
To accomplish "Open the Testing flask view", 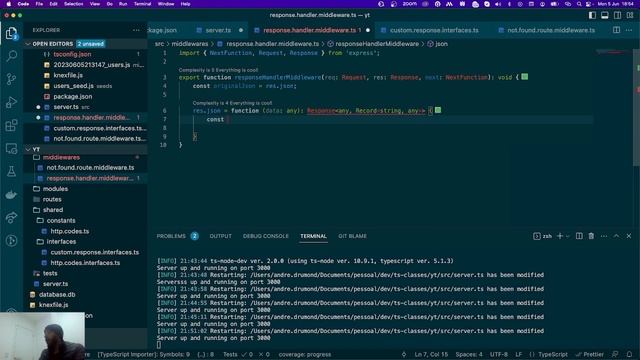I will pos(11,171).
